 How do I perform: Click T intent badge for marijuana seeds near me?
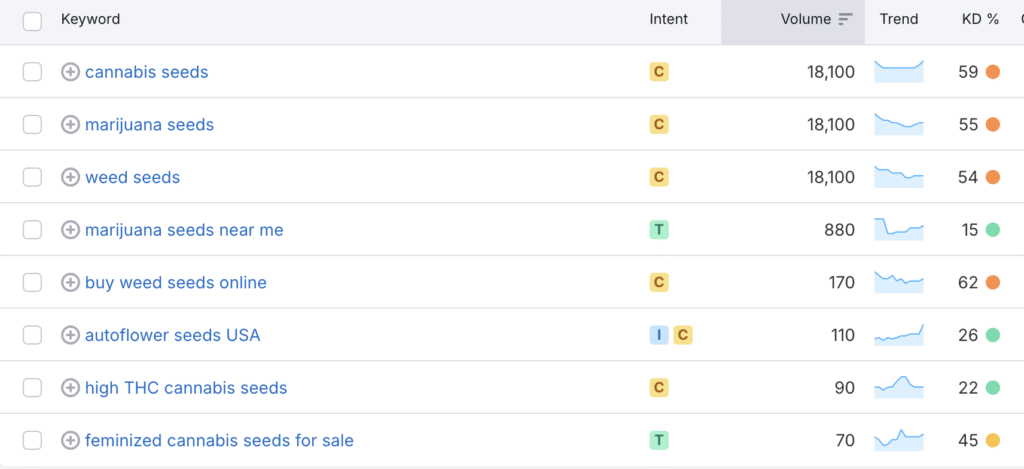tap(659, 230)
